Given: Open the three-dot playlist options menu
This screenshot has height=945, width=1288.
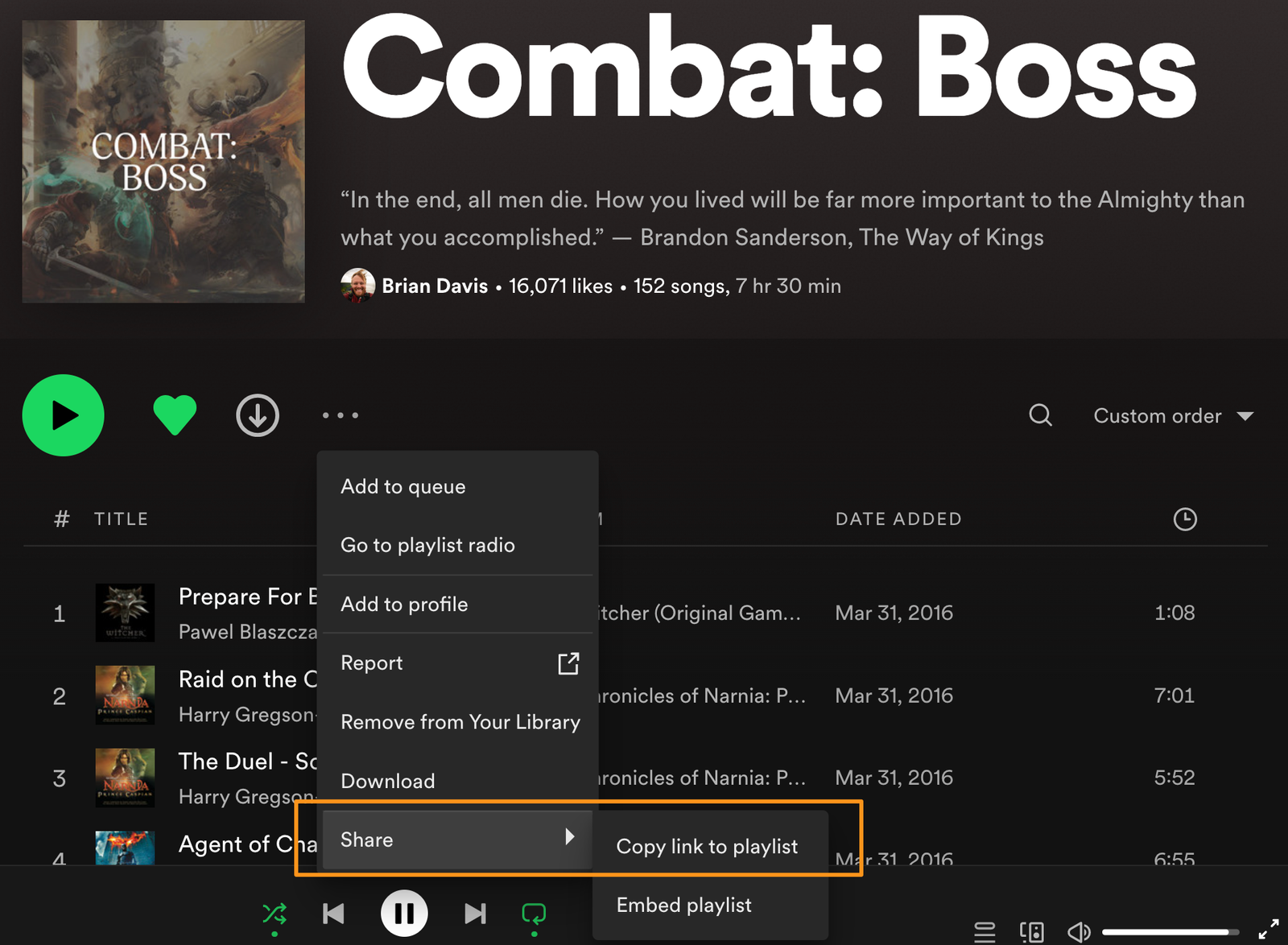Looking at the screenshot, I should click(339, 415).
